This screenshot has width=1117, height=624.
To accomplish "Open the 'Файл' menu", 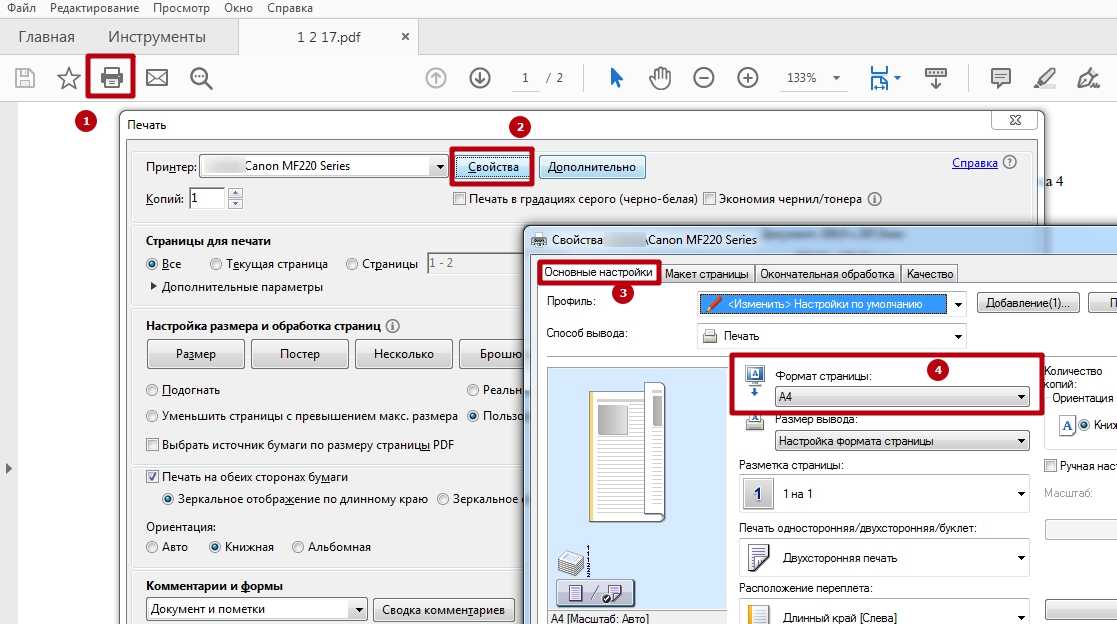I will coord(21,8).
